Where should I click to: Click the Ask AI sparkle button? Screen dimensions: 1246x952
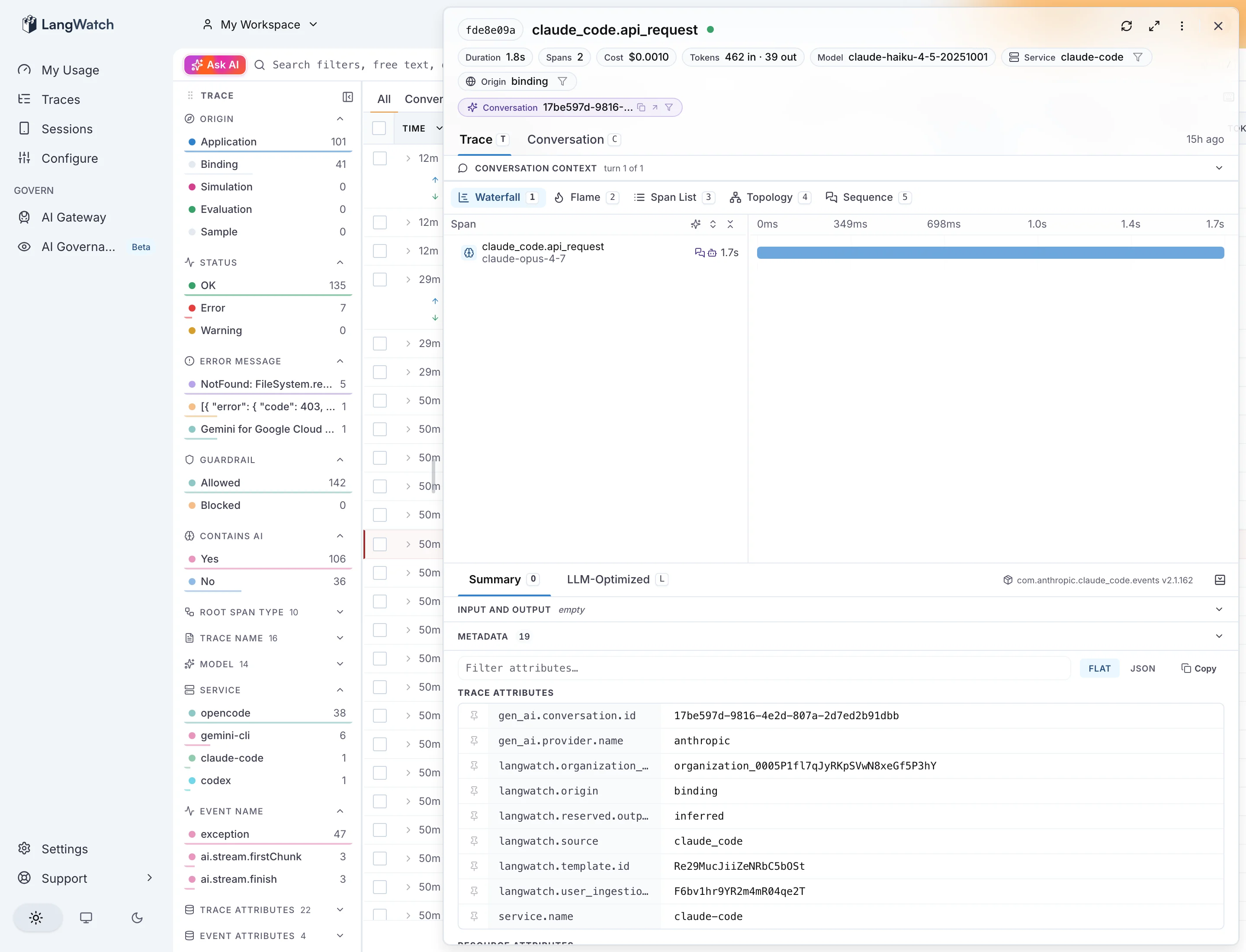(215, 65)
